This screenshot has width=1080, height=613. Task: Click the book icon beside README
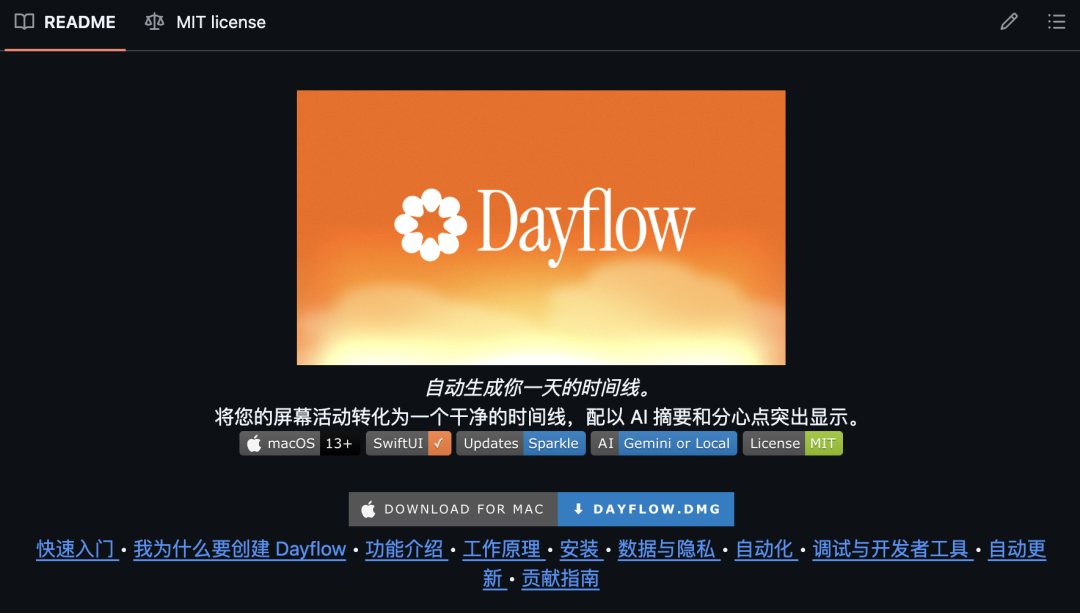23,21
